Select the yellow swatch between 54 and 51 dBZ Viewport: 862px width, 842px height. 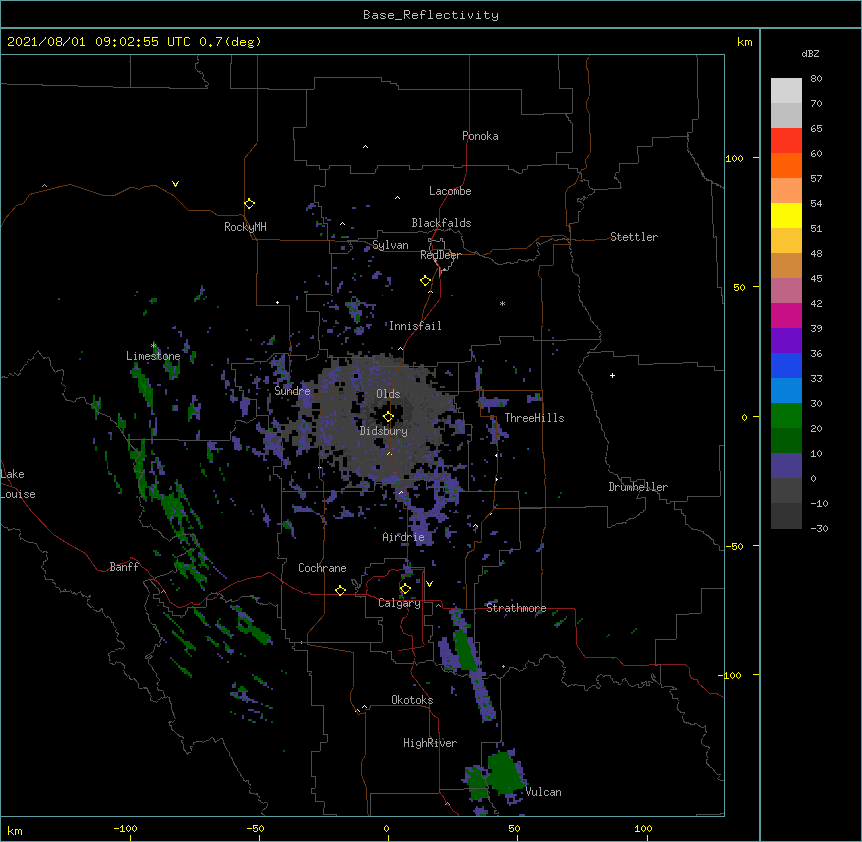point(786,215)
